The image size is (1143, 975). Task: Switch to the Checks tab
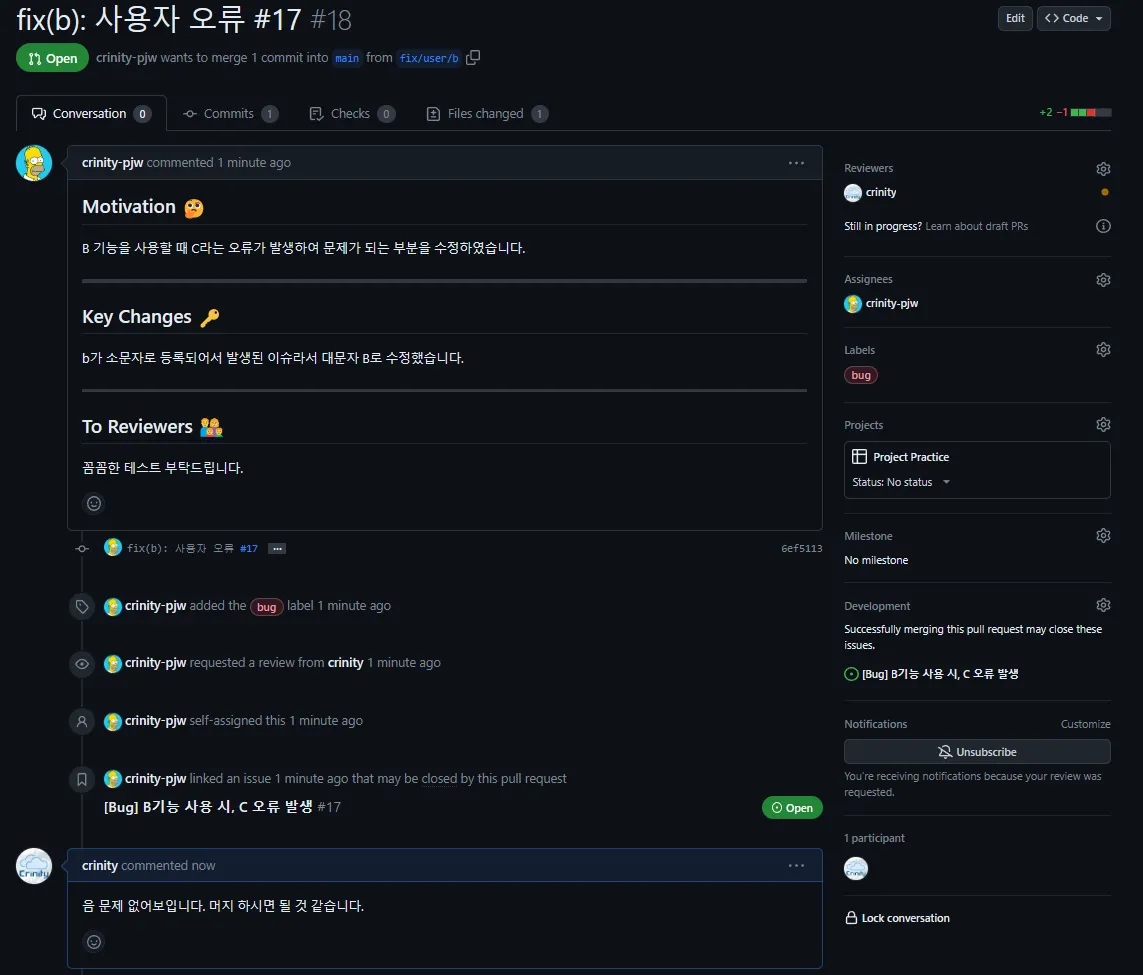tap(352, 114)
